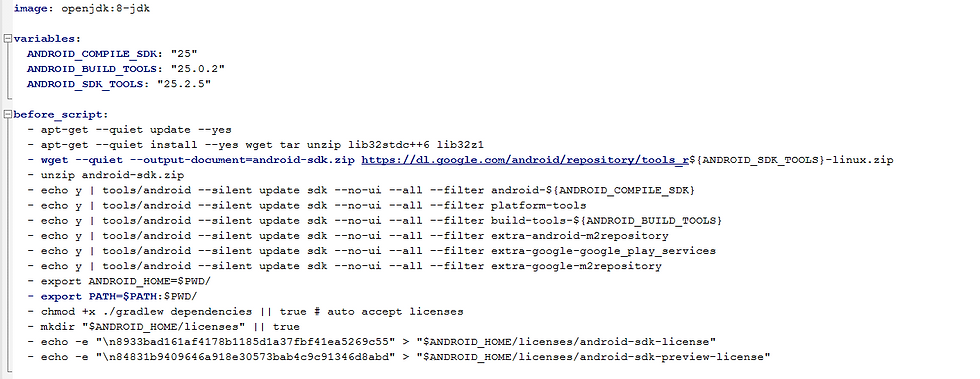The image size is (980, 379).
Task: Click the 'apt-get --quiet update --yes' line
Action: pyautogui.click(x=129, y=130)
